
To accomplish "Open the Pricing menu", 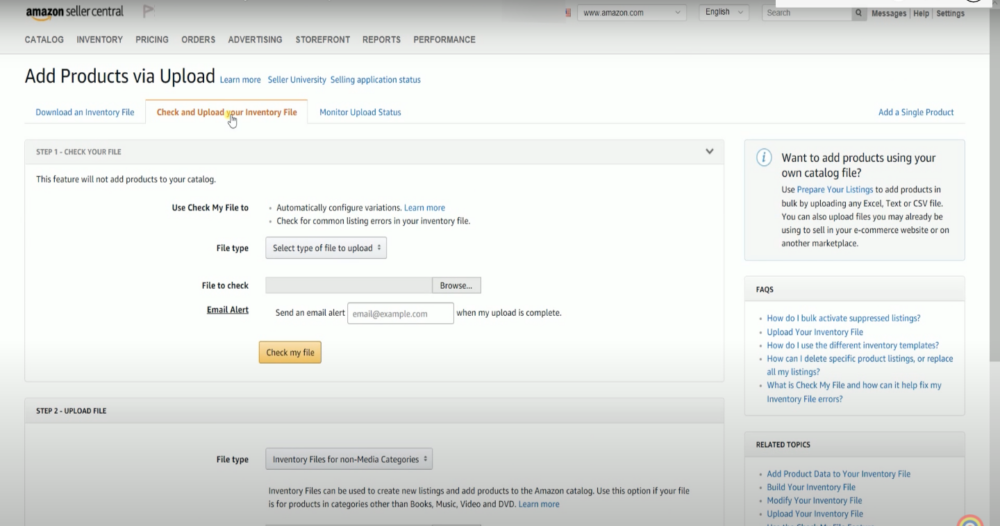I will point(152,40).
